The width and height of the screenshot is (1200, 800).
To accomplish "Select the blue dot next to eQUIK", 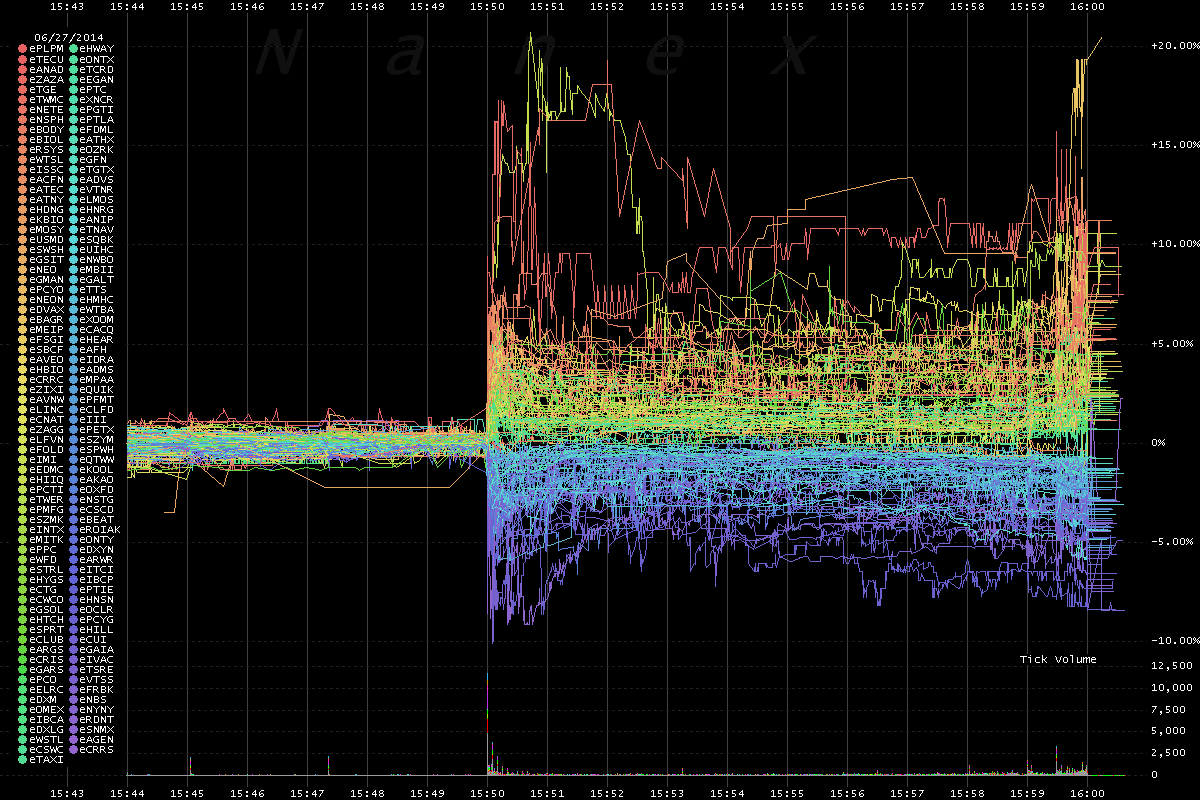I will click(x=73, y=389).
